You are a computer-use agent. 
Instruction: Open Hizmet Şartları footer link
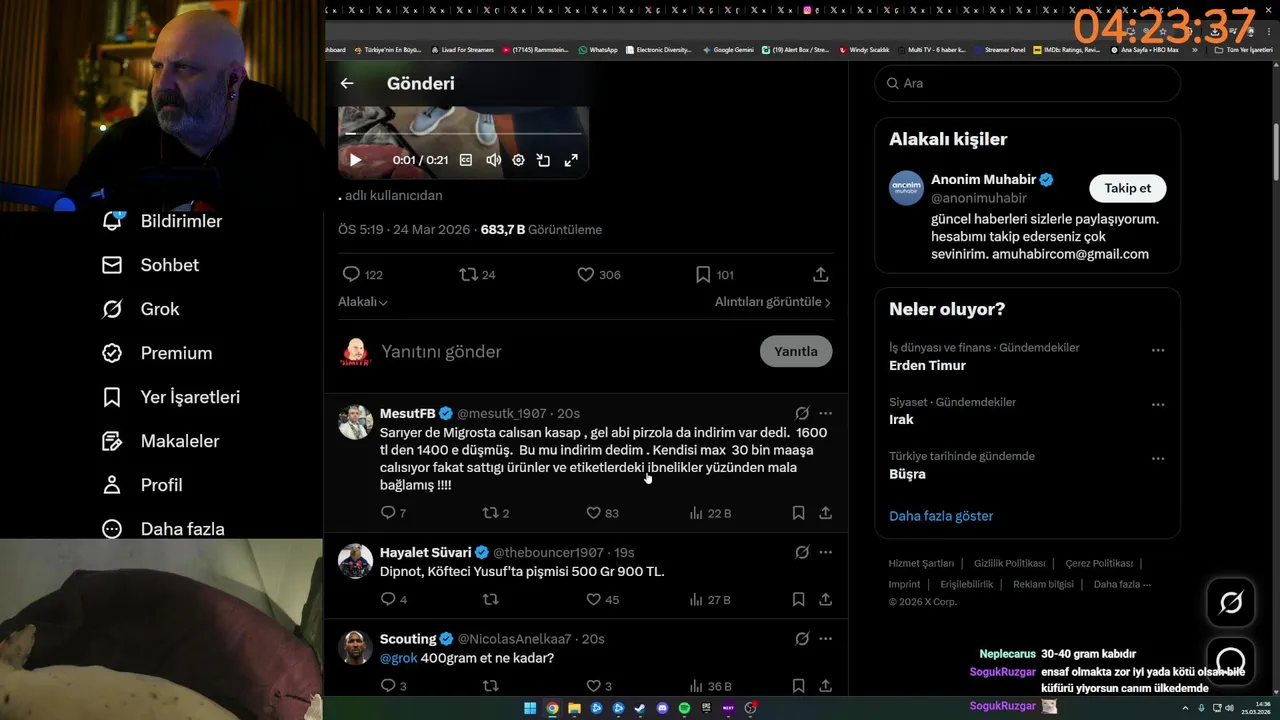pos(921,563)
